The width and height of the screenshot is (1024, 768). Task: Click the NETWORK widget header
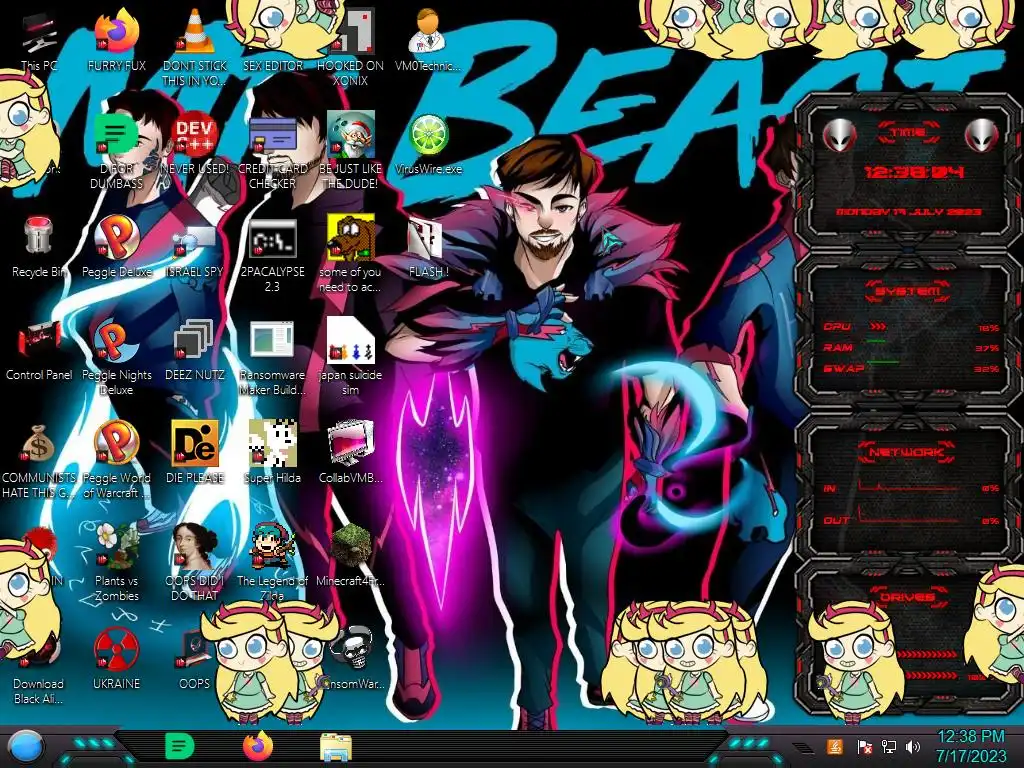(907, 451)
